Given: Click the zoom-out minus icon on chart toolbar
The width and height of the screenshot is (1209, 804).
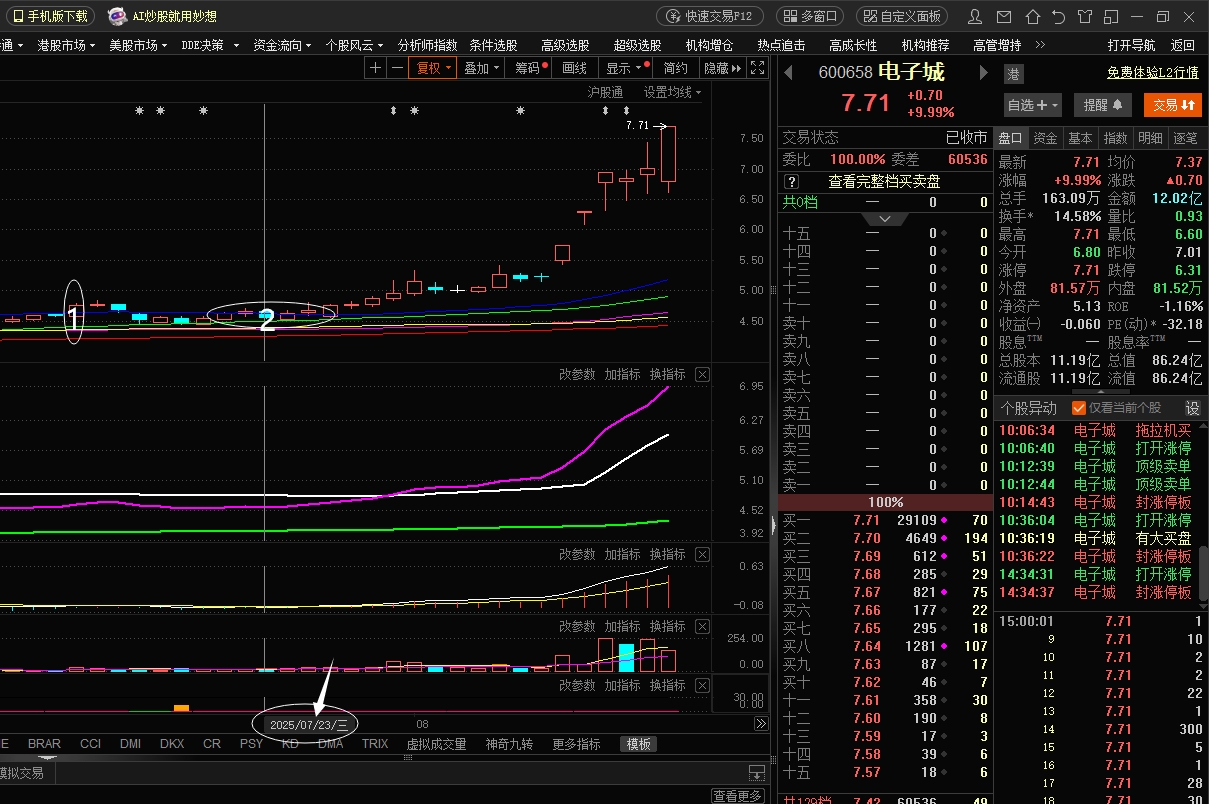Looking at the screenshot, I should coord(398,68).
